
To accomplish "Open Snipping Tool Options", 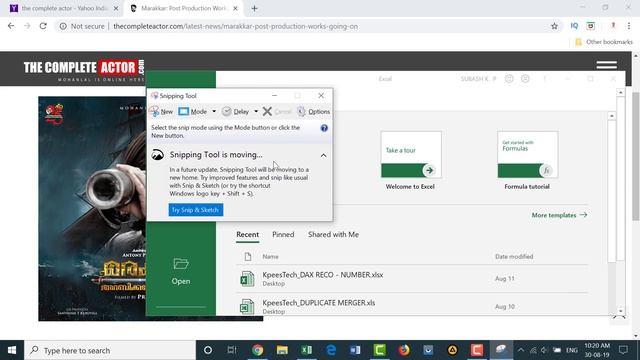I will click(x=313, y=111).
